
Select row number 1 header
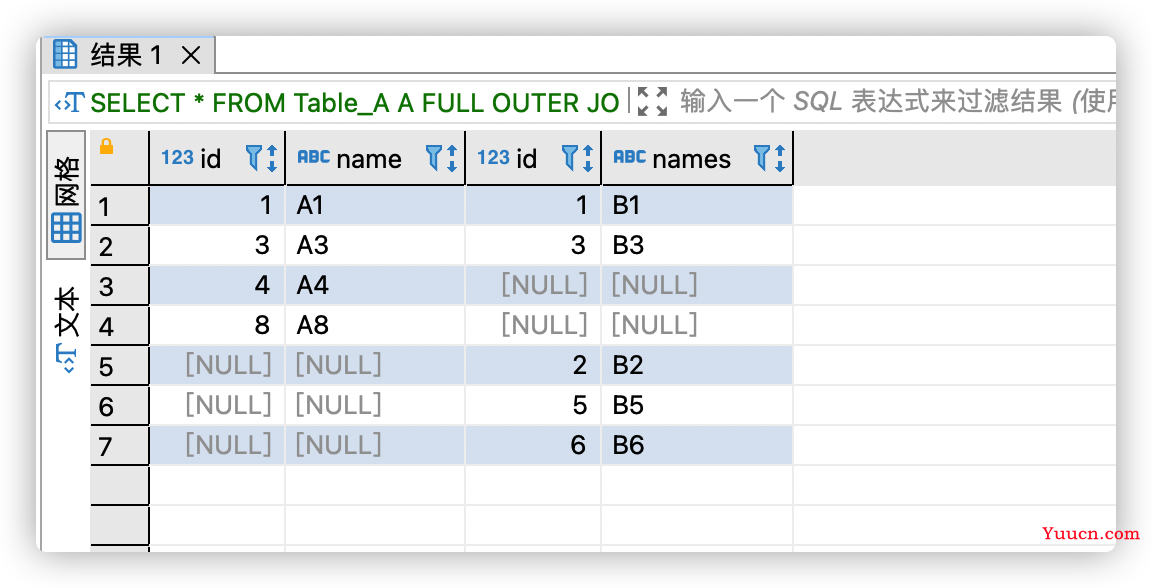(120, 206)
